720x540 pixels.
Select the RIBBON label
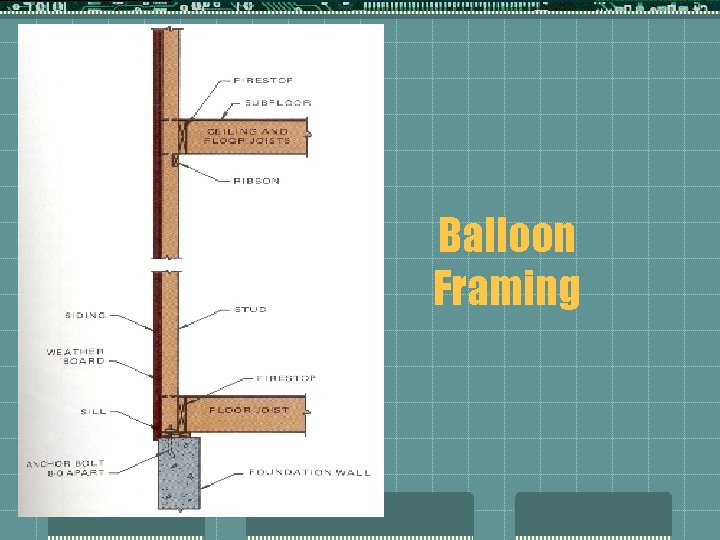257,181
